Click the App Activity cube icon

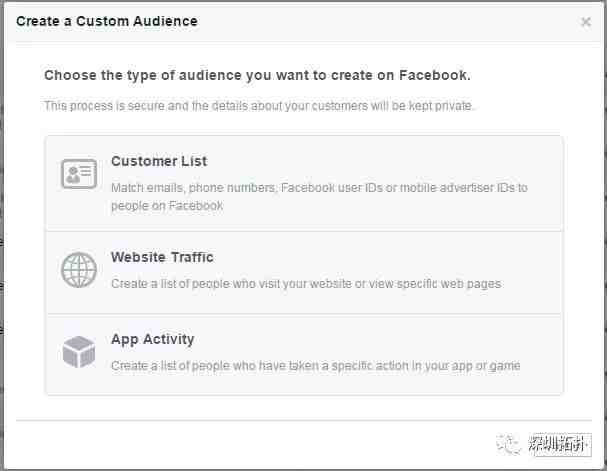(x=79, y=352)
